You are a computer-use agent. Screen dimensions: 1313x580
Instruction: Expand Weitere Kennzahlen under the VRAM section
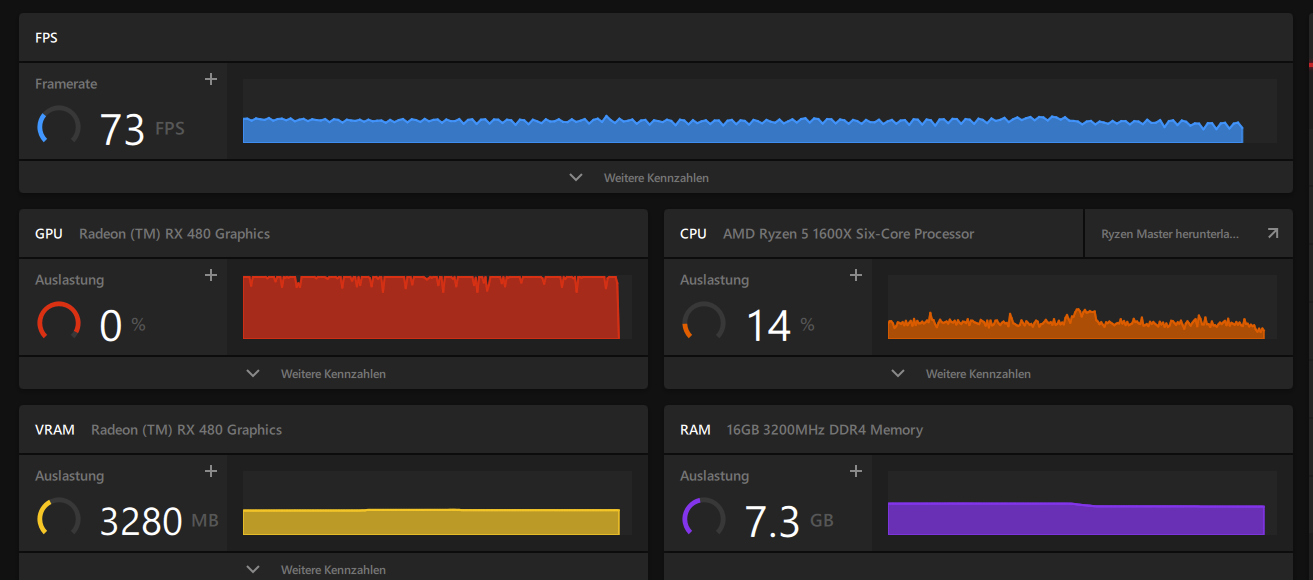pos(333,569)
